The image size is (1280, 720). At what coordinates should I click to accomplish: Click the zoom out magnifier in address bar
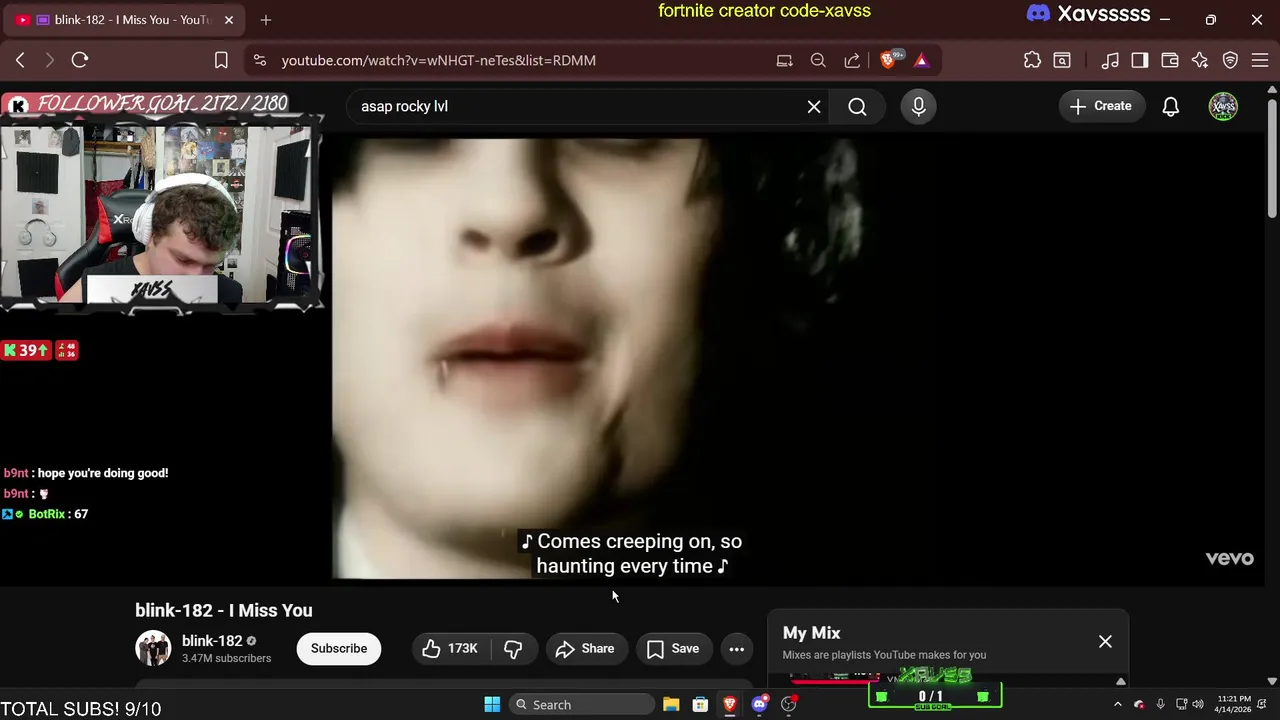(x=818, y=60)
